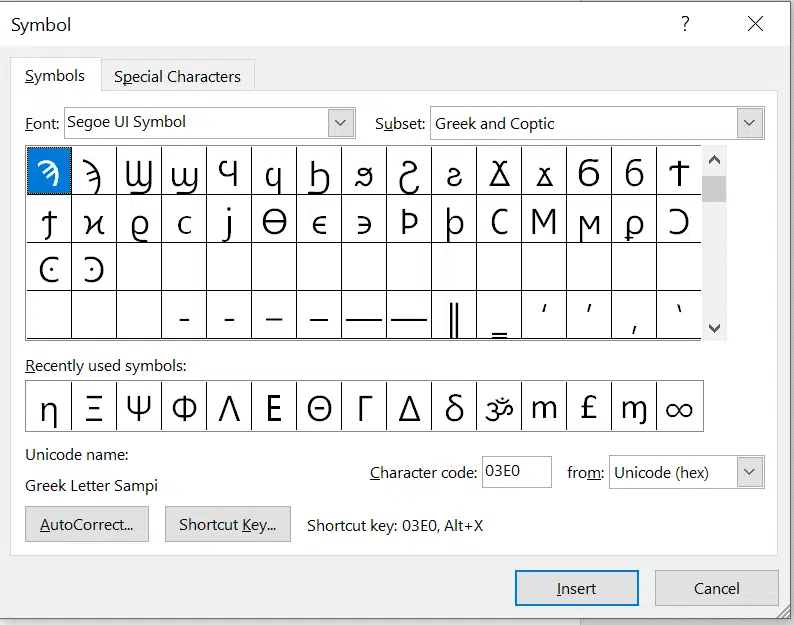Select the double vertical line ‖ symbol
The width and height of the screenshot is (794, 625).
pyautogui.click(x=454, y=315)
